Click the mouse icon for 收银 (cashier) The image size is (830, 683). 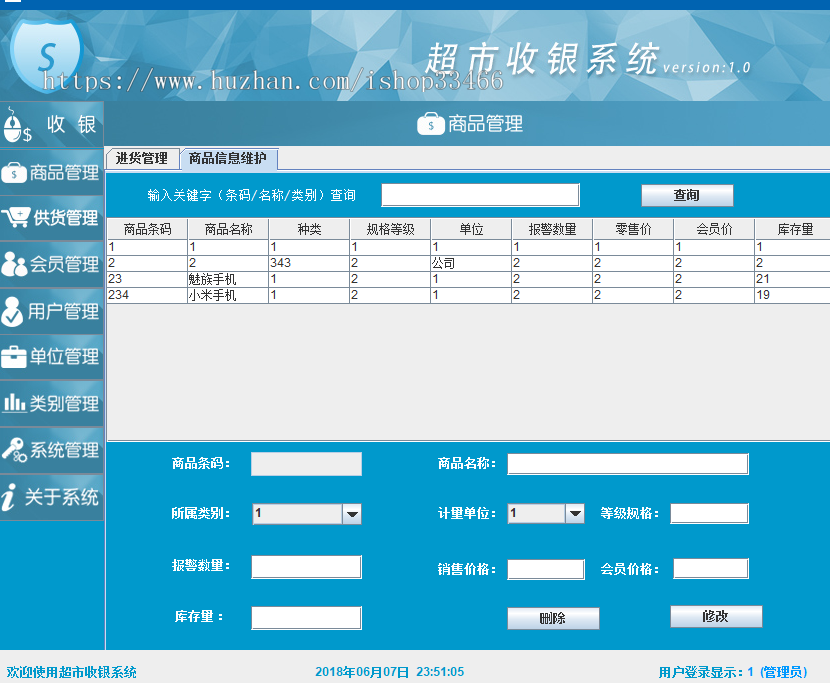tap(17, 126)
